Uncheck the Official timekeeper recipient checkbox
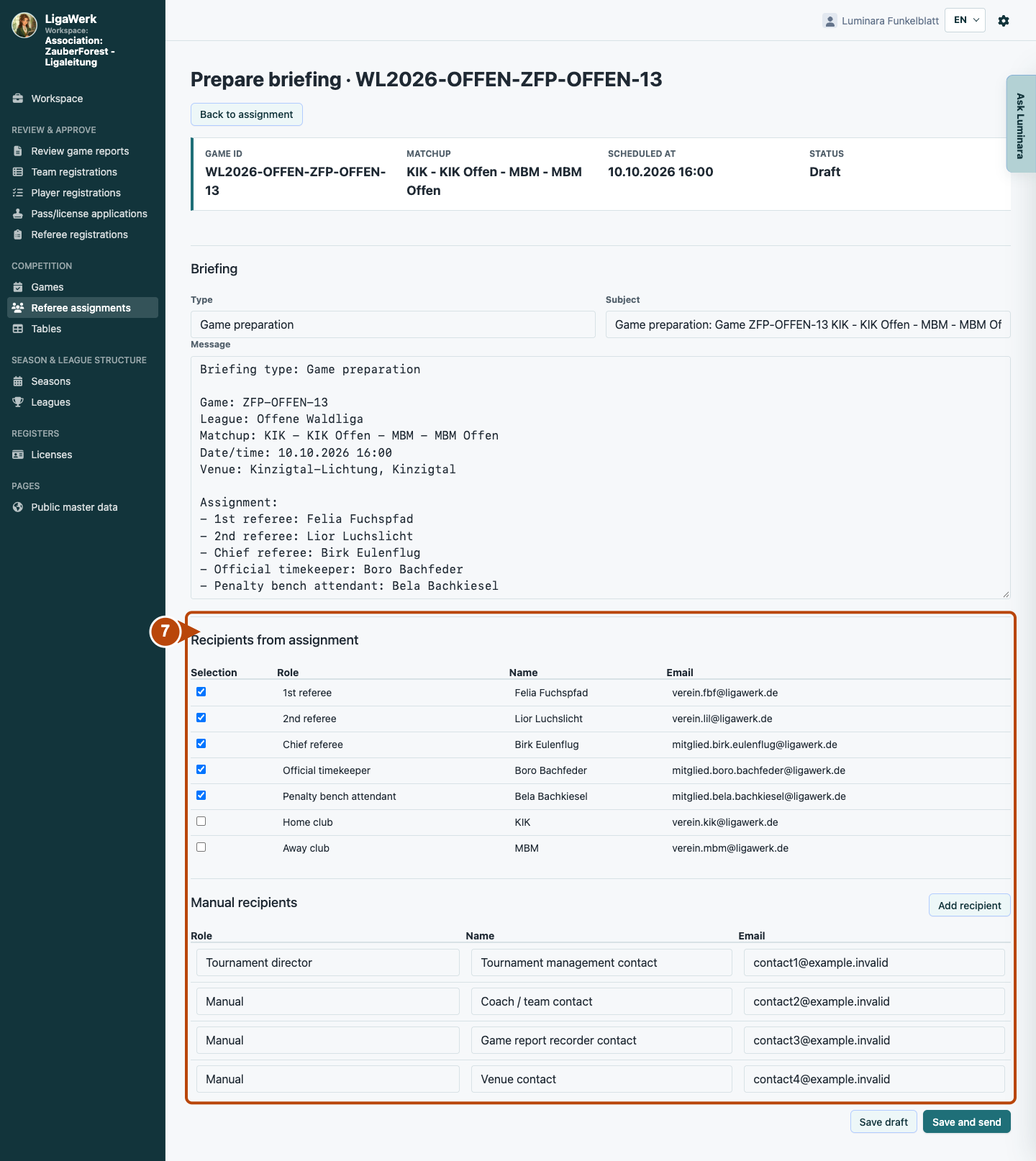This screenshot has height=1161, width=1036. 201,770
